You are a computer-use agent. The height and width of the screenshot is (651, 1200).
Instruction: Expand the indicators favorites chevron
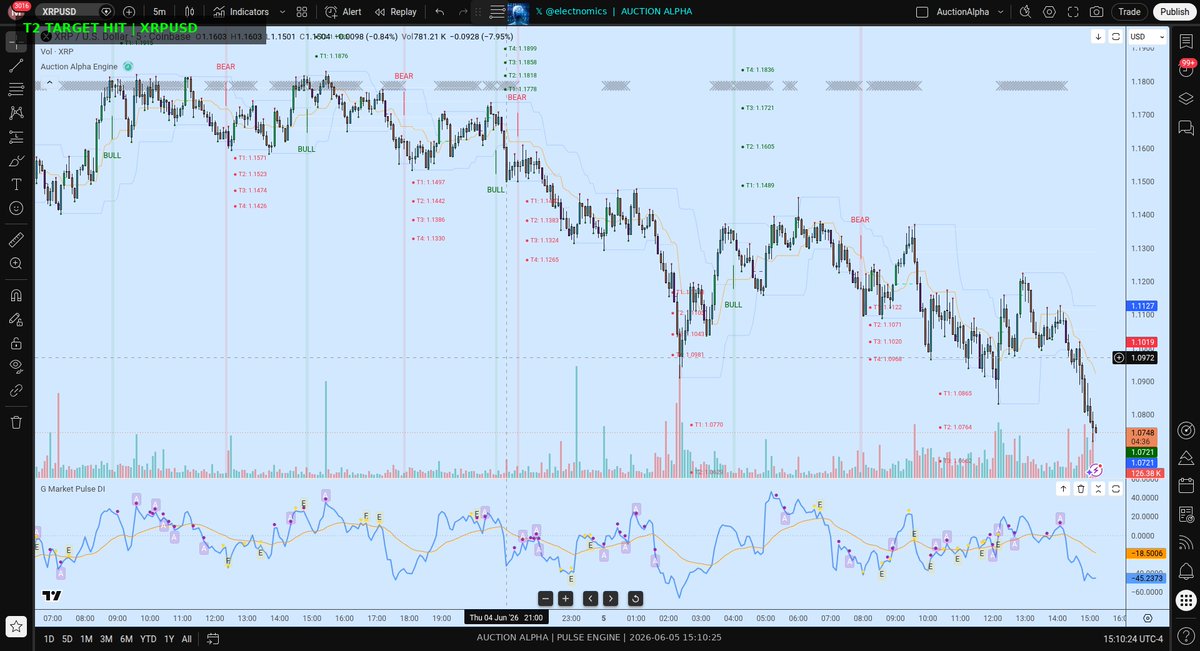click(x=280, y=12)
